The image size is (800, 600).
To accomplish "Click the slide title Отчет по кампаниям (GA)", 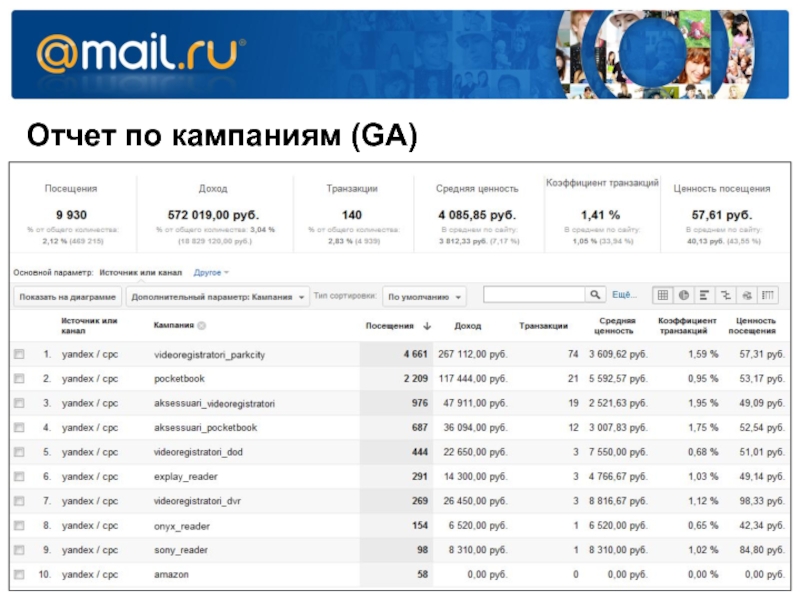I will click(x=222, y=135).
